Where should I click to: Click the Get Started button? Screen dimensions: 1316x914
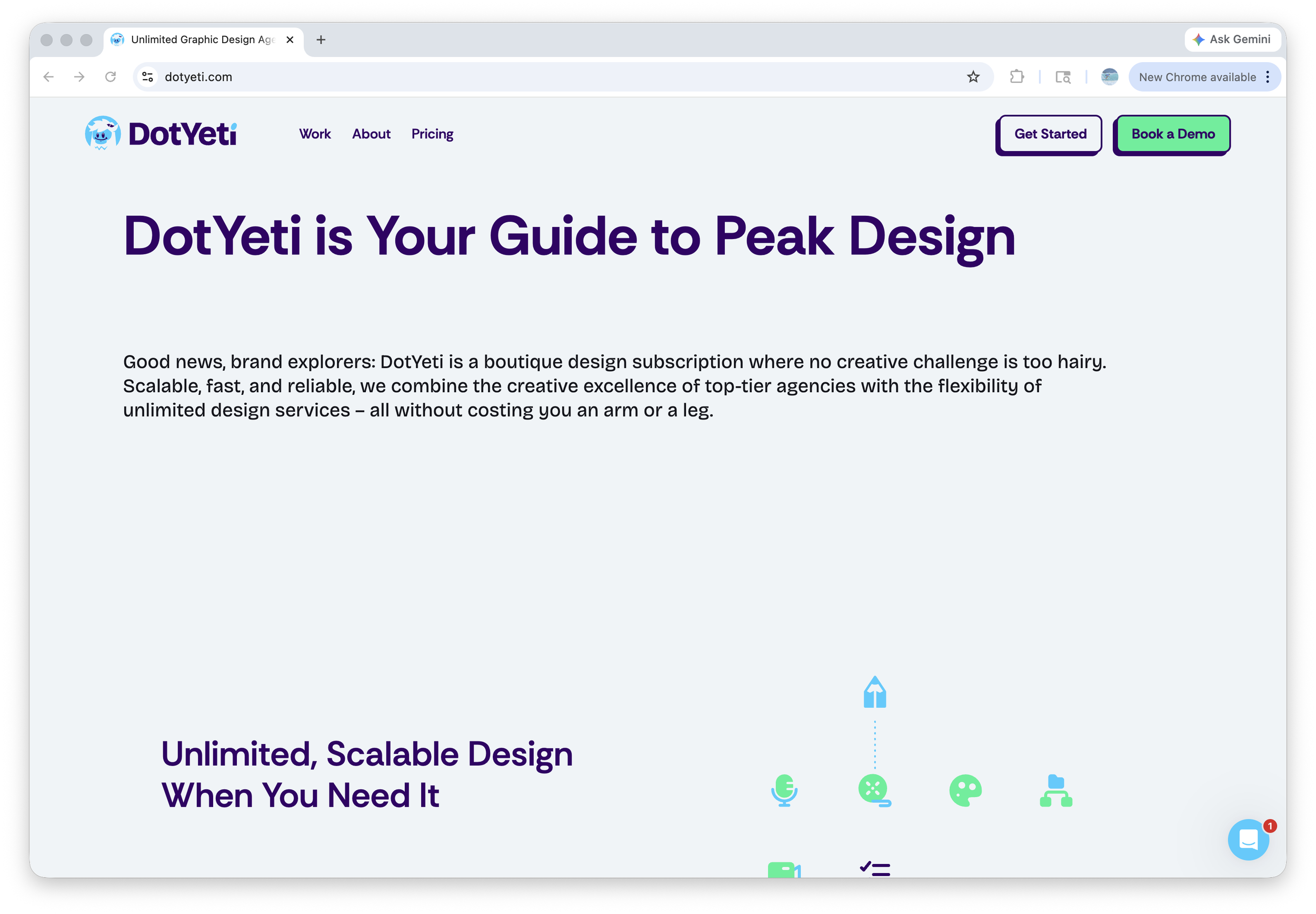point(1050,134)
